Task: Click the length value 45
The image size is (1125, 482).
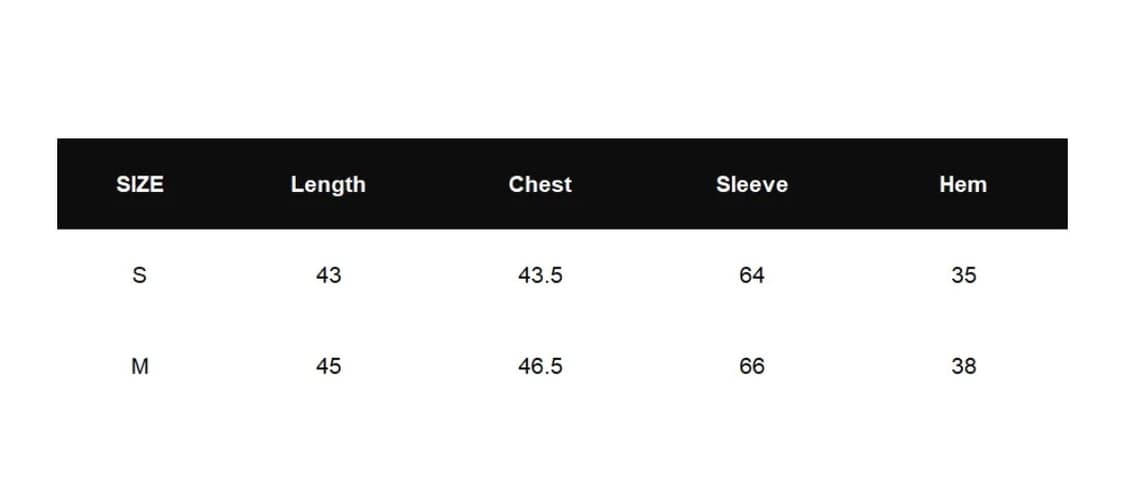Action: point(328,366)
